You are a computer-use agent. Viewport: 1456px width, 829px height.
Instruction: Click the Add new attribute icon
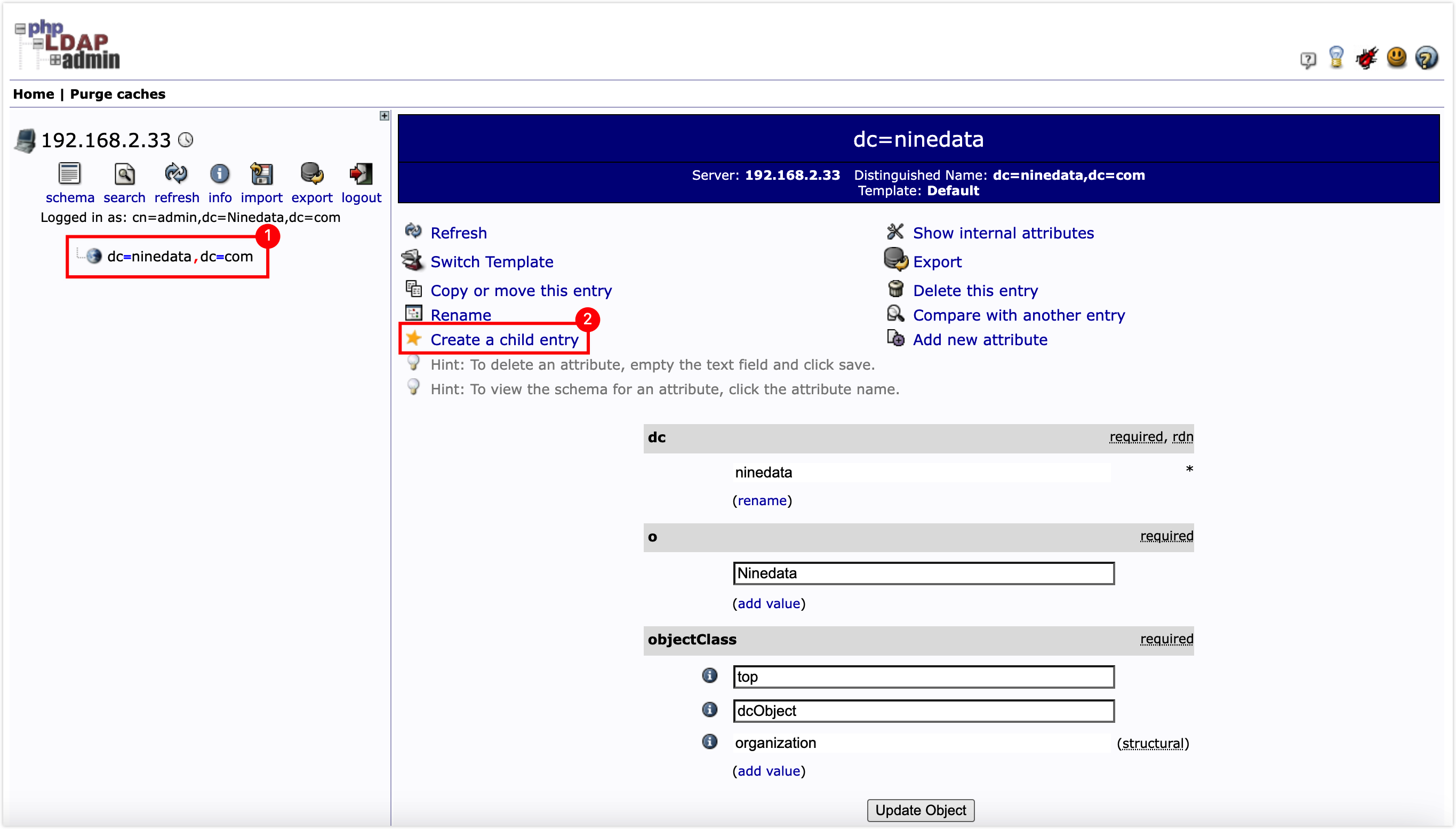[x=895, y=338]
